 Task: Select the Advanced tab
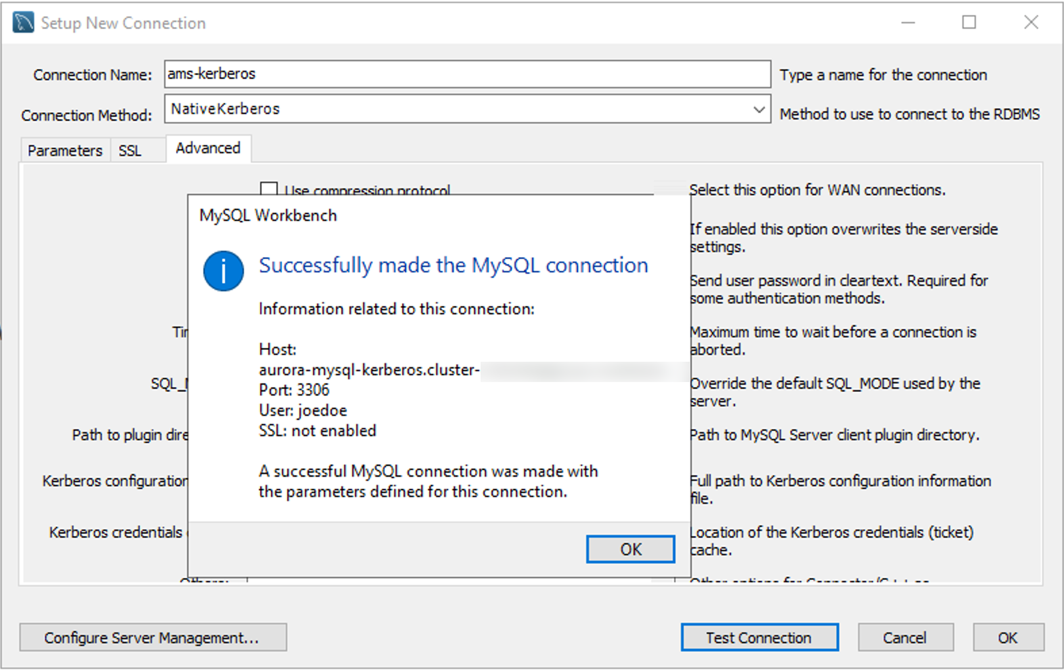208,148
